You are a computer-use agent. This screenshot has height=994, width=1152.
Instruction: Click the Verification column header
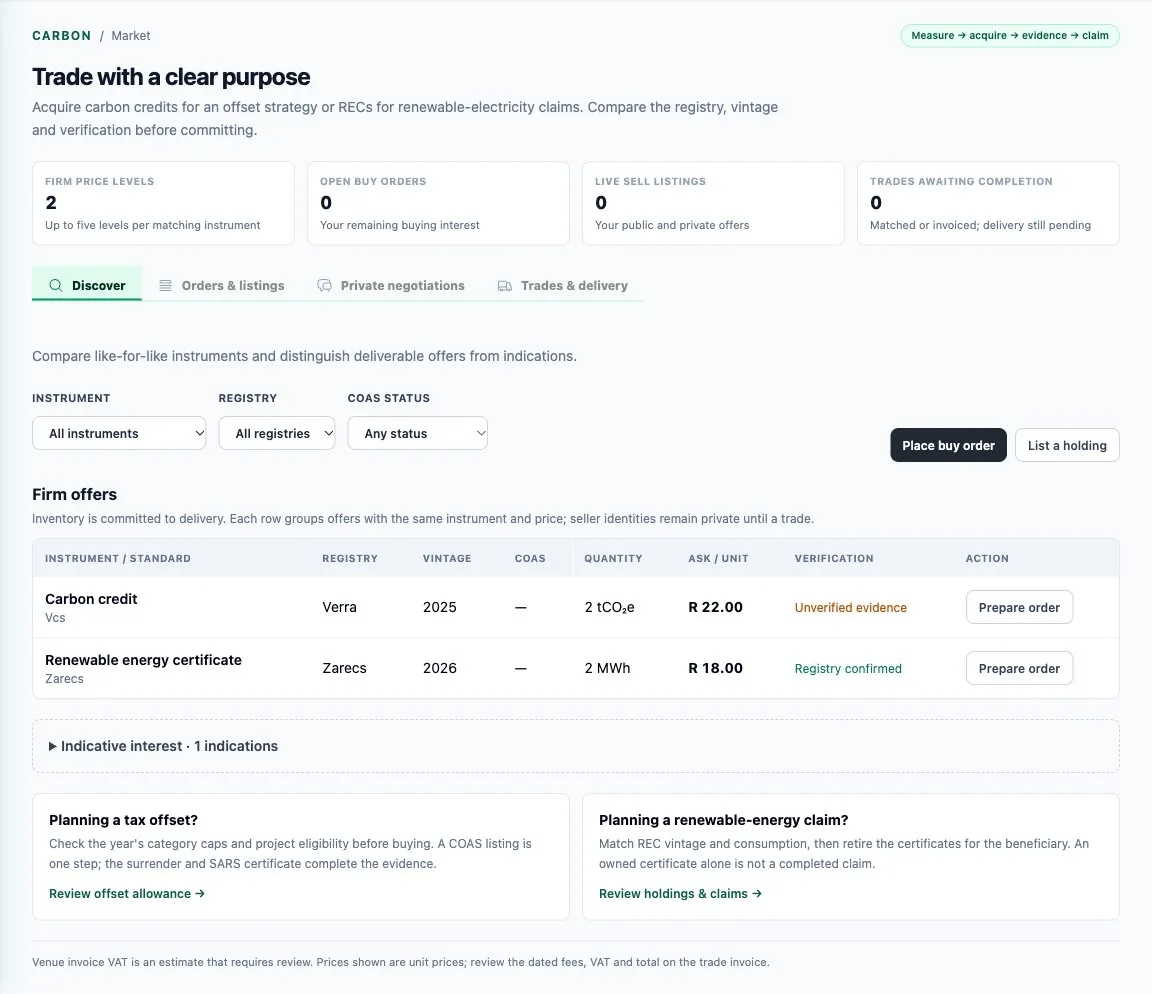pyautogui.click(x=834, y=558)
